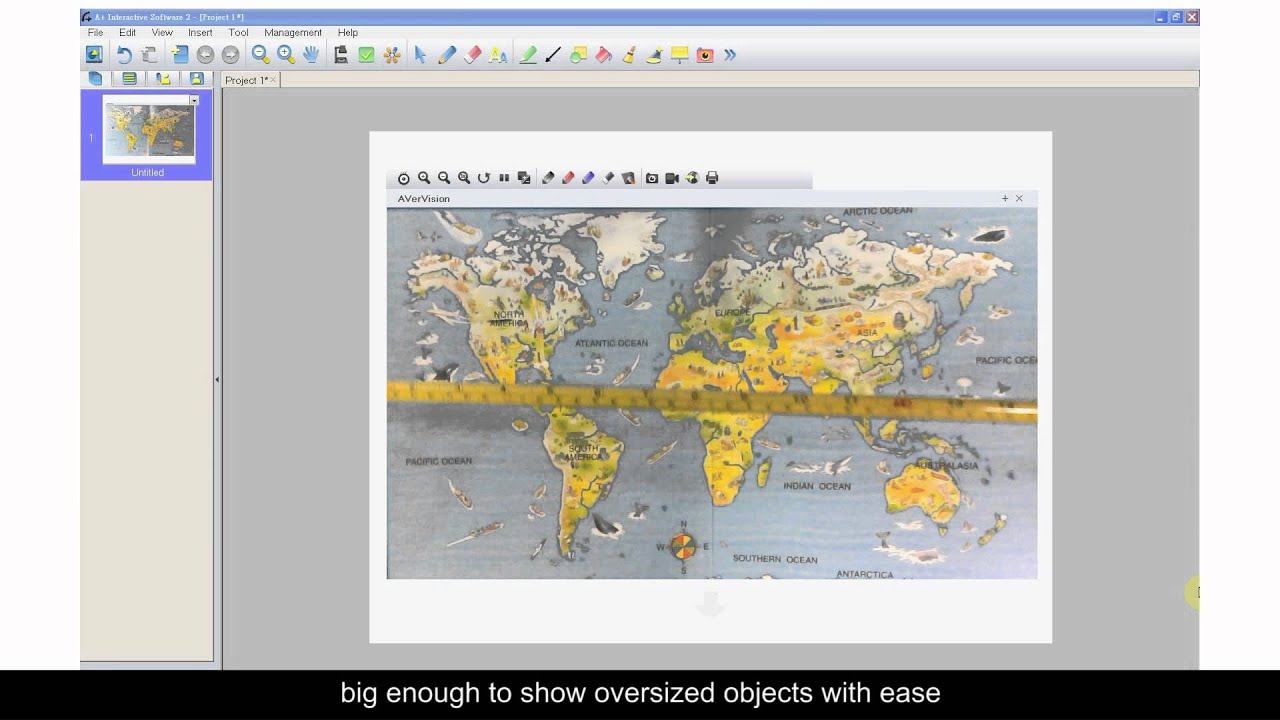This screenshot has width=1280, height=720.
Task: Close the Project 1 tab
Action: coord(273,80)
